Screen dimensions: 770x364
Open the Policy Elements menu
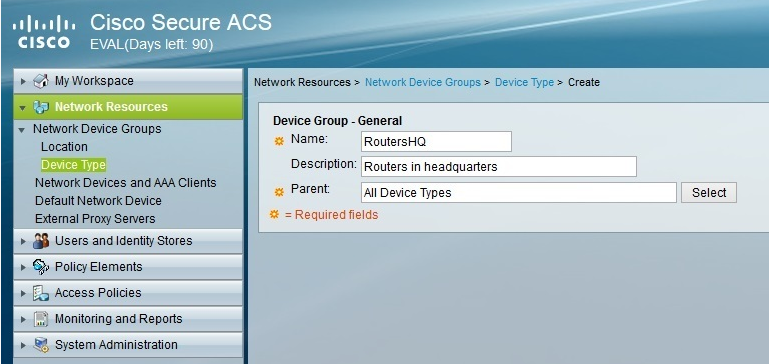pos(128,267)
